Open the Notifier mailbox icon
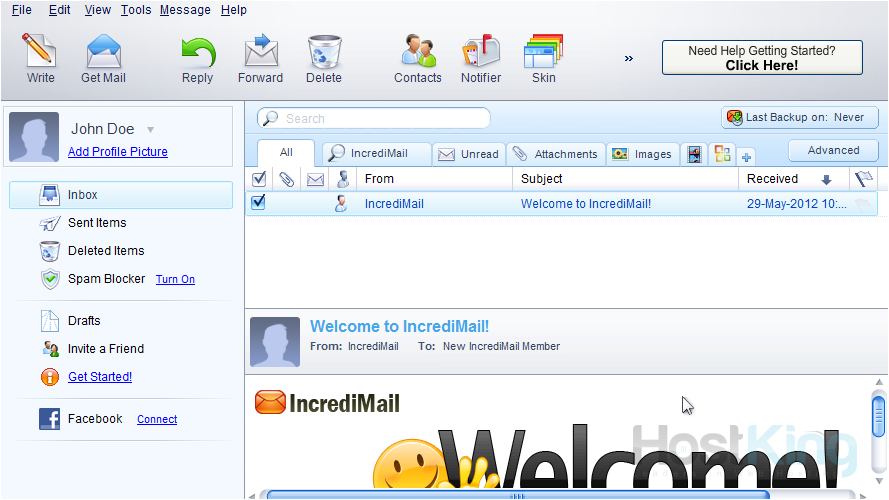 481,59
